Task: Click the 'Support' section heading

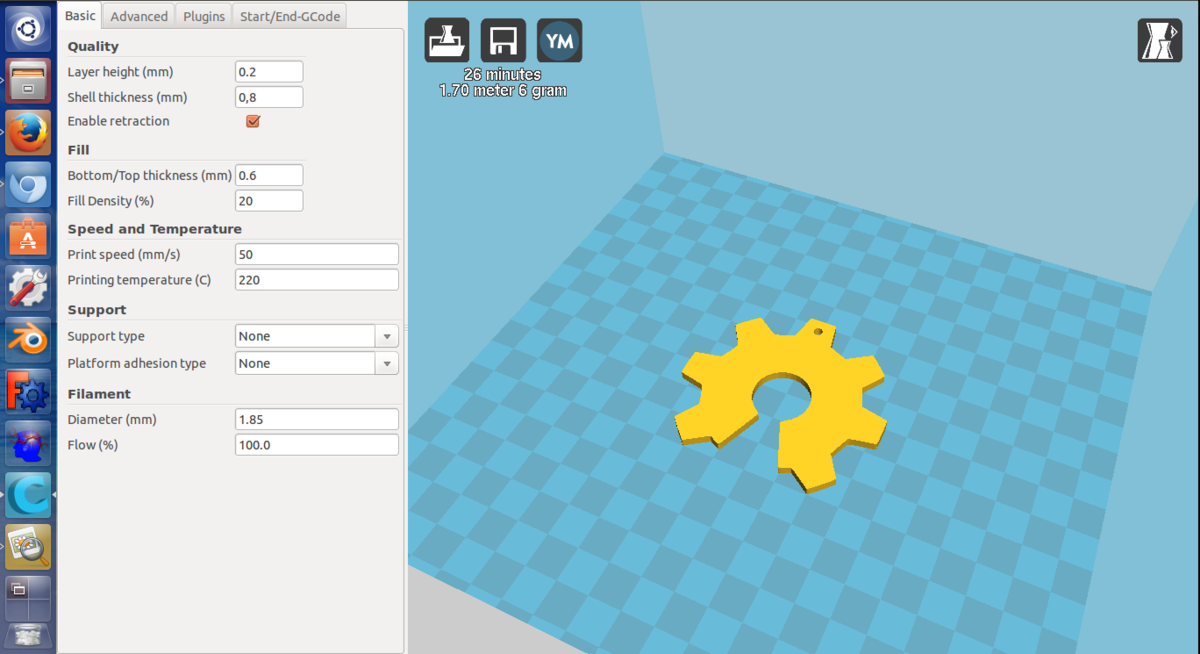Action: point(97,310)
